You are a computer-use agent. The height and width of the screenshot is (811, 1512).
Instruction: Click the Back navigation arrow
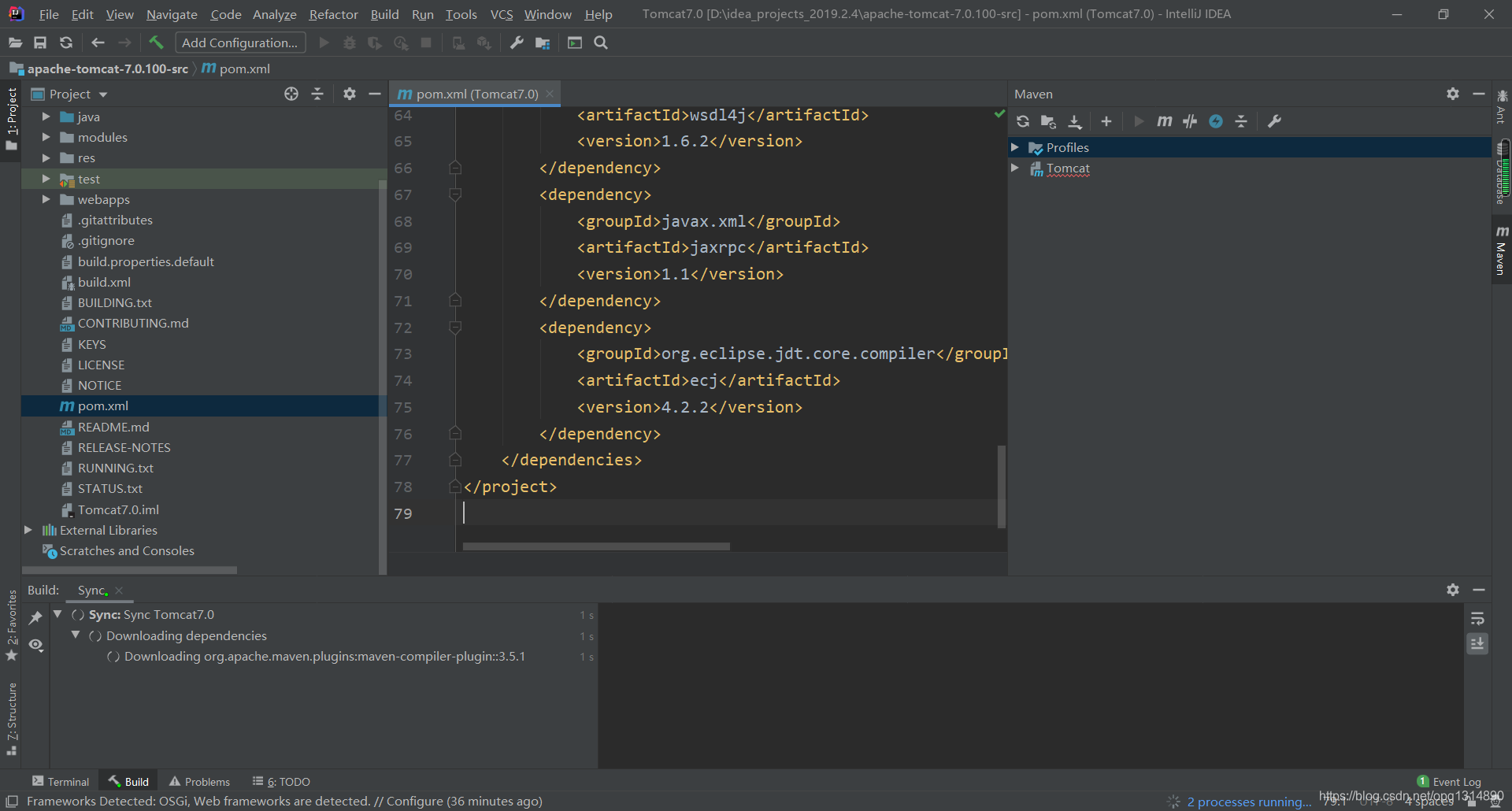(98, 43)
